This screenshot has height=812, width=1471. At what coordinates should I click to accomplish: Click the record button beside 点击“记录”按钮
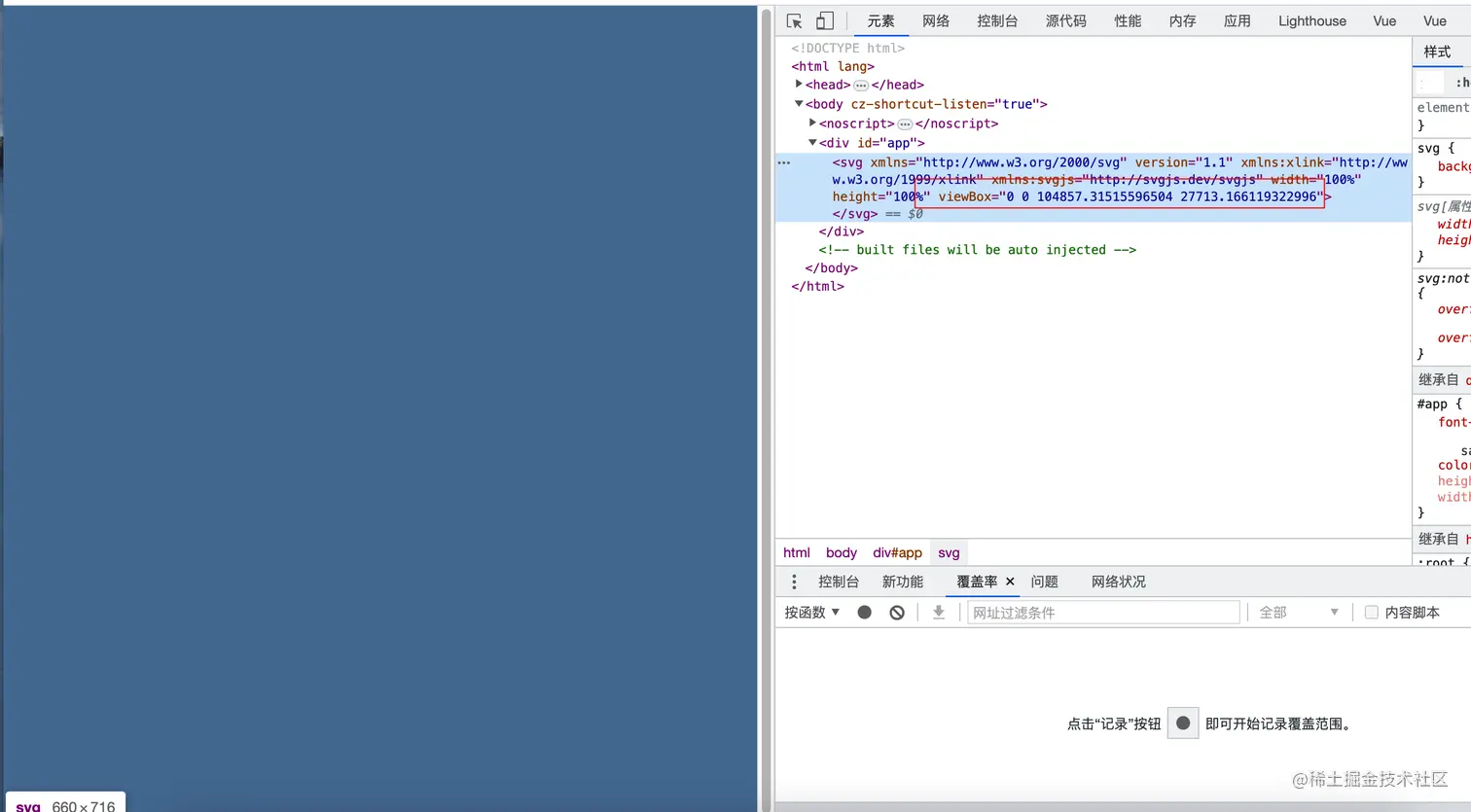(x=1183, y=724)
